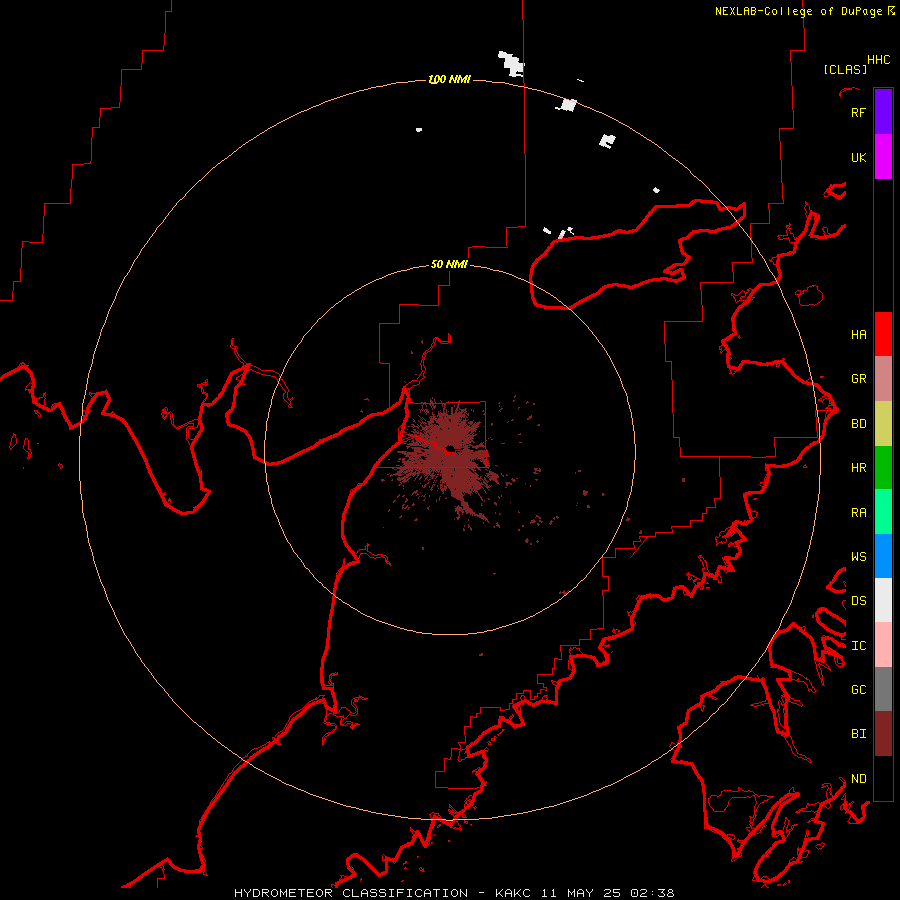Viewport: 900px width, 900px height.
Task: Select the WS blue legend swatch
Action: (x=883, y=556)
